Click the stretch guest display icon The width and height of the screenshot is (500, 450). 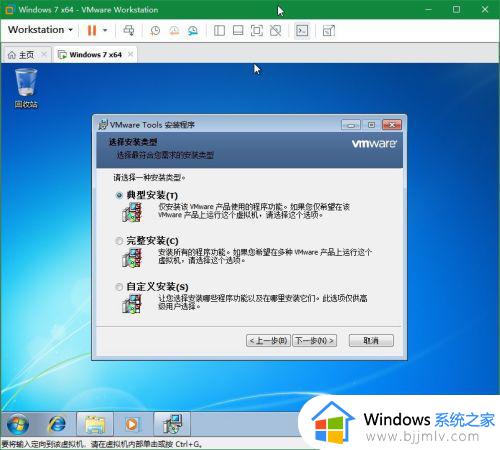click(329, 31)
